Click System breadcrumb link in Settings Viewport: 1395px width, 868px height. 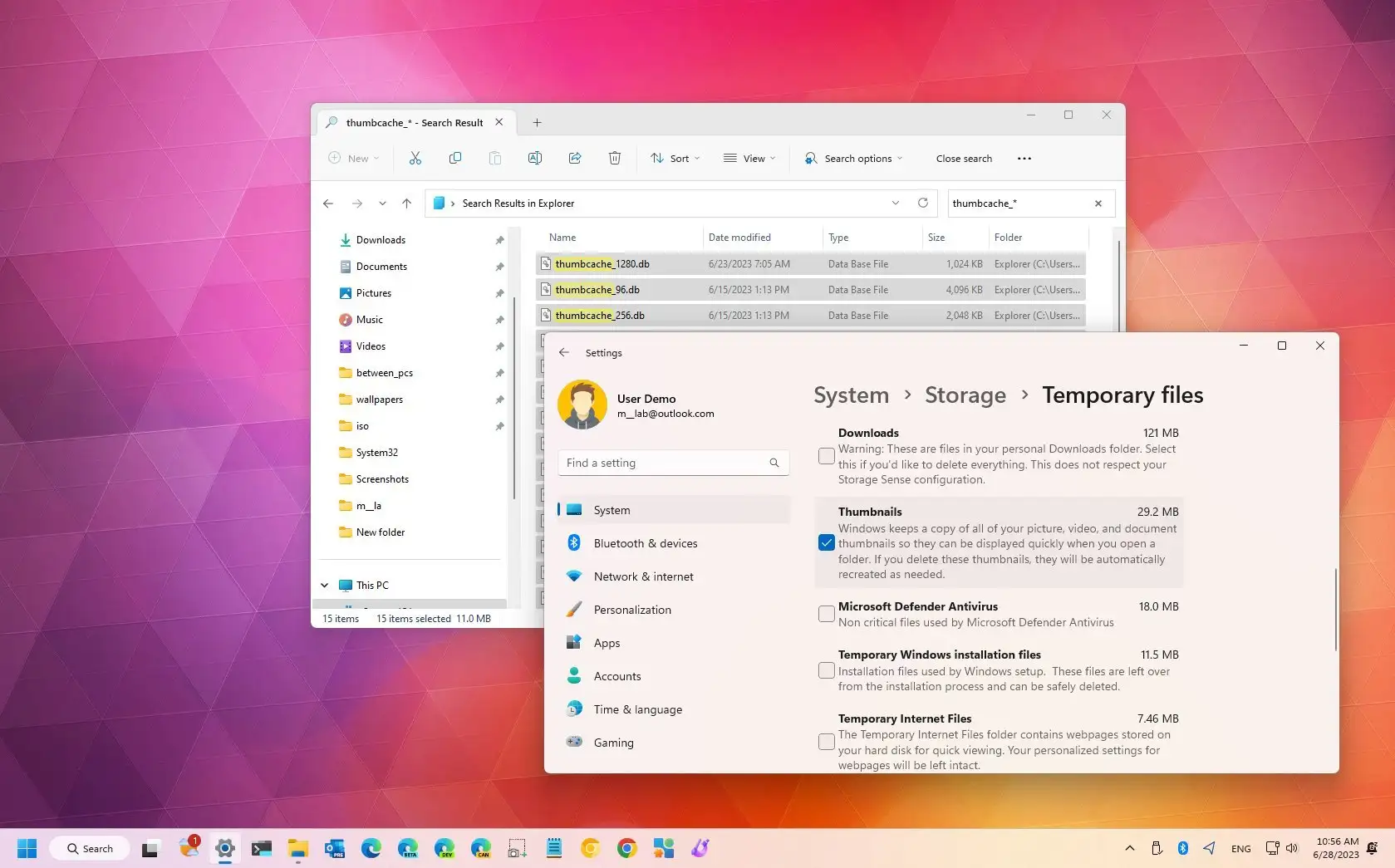[851, 395]
